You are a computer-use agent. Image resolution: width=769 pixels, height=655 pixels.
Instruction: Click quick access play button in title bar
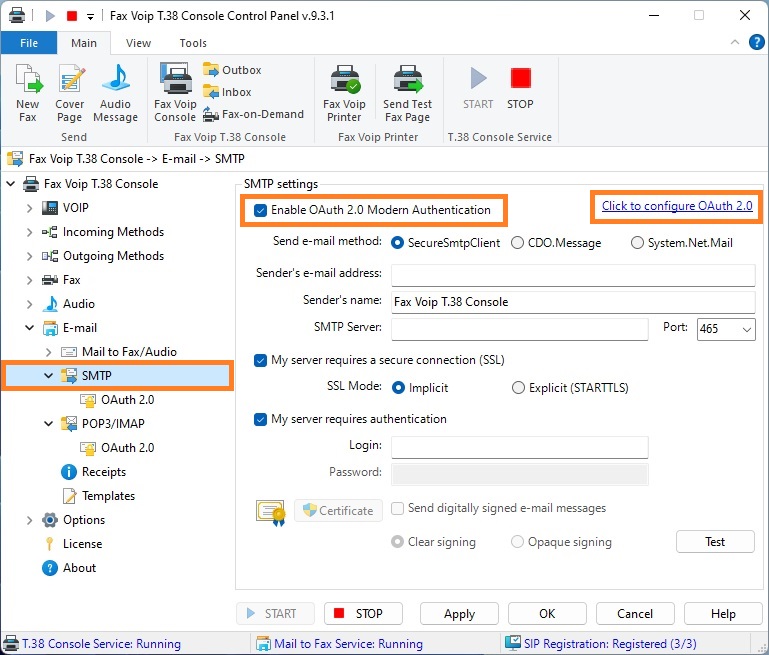[50, 16]
